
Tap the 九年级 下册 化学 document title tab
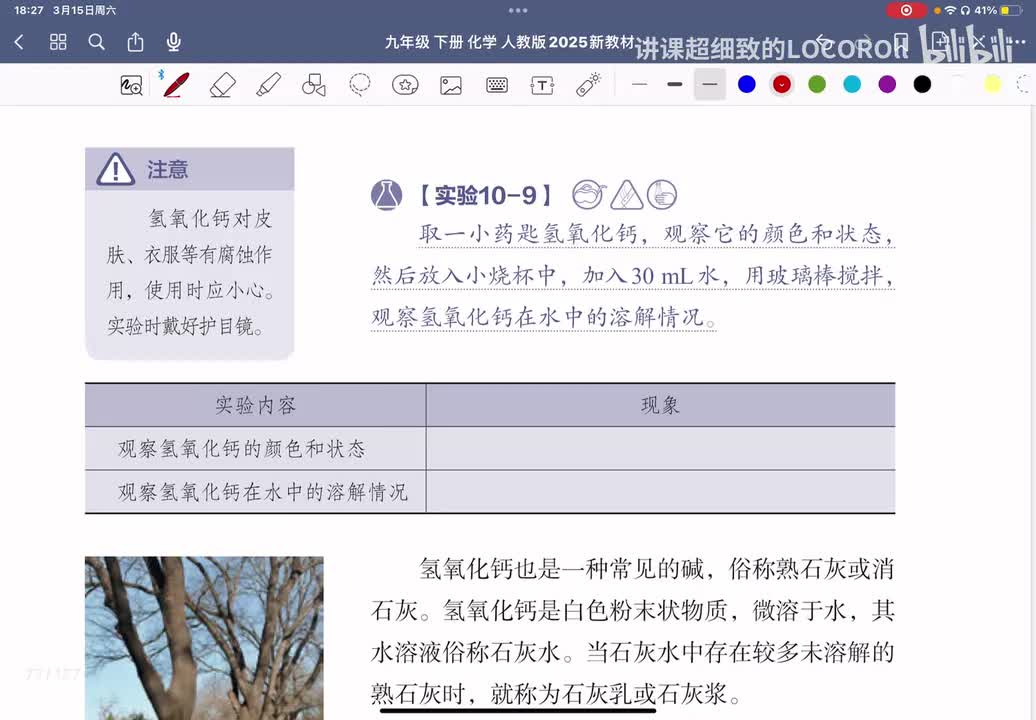click(x=510, y=42)
